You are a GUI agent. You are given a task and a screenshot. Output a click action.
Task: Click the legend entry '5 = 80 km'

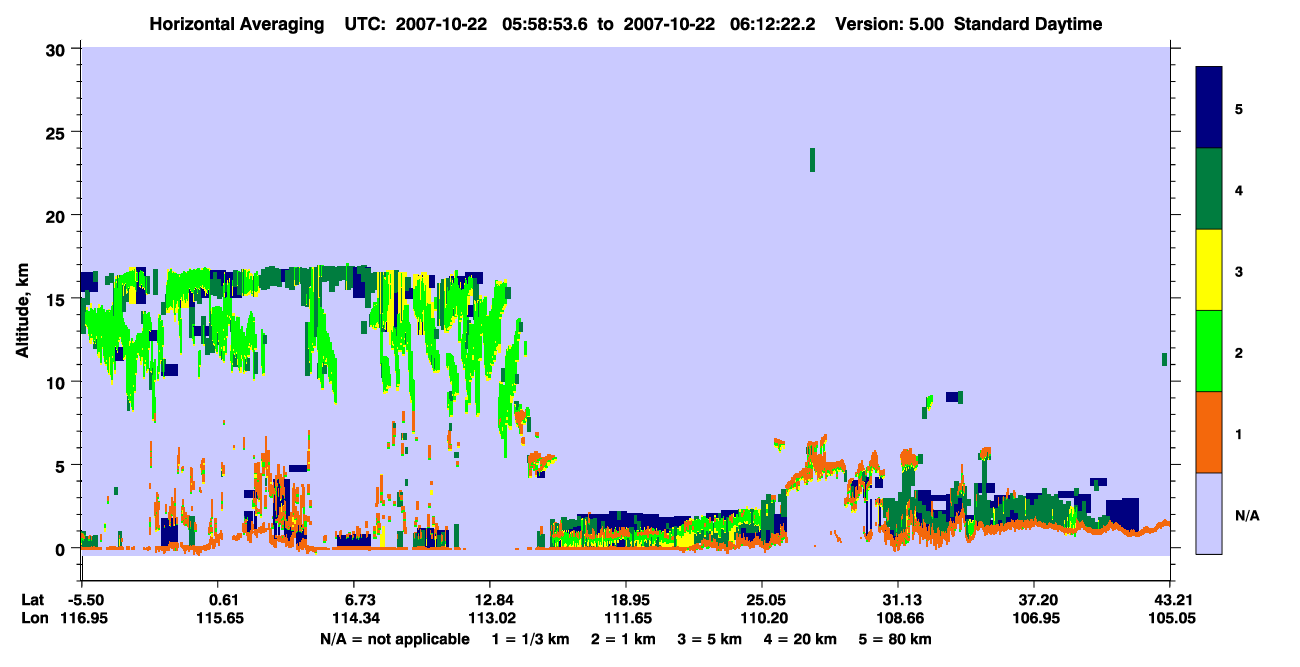pyautogui.click(x=893, y=638)
